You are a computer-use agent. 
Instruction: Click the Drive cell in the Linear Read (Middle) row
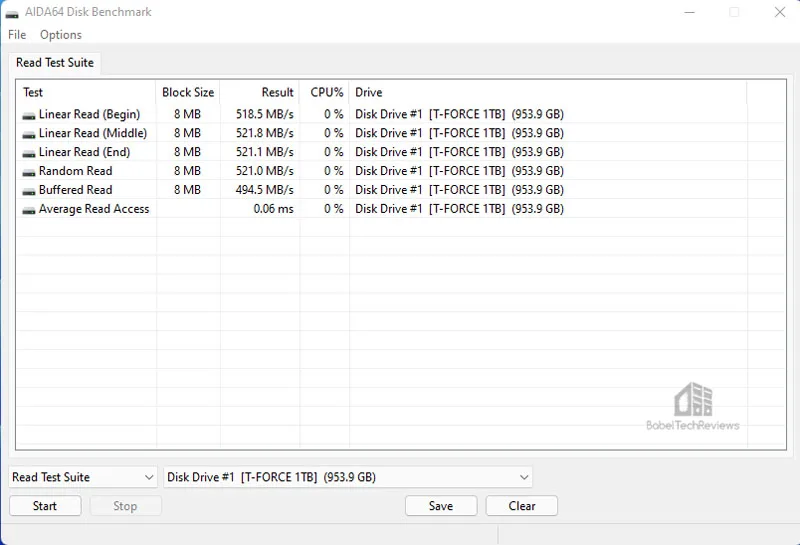[459, 133]
